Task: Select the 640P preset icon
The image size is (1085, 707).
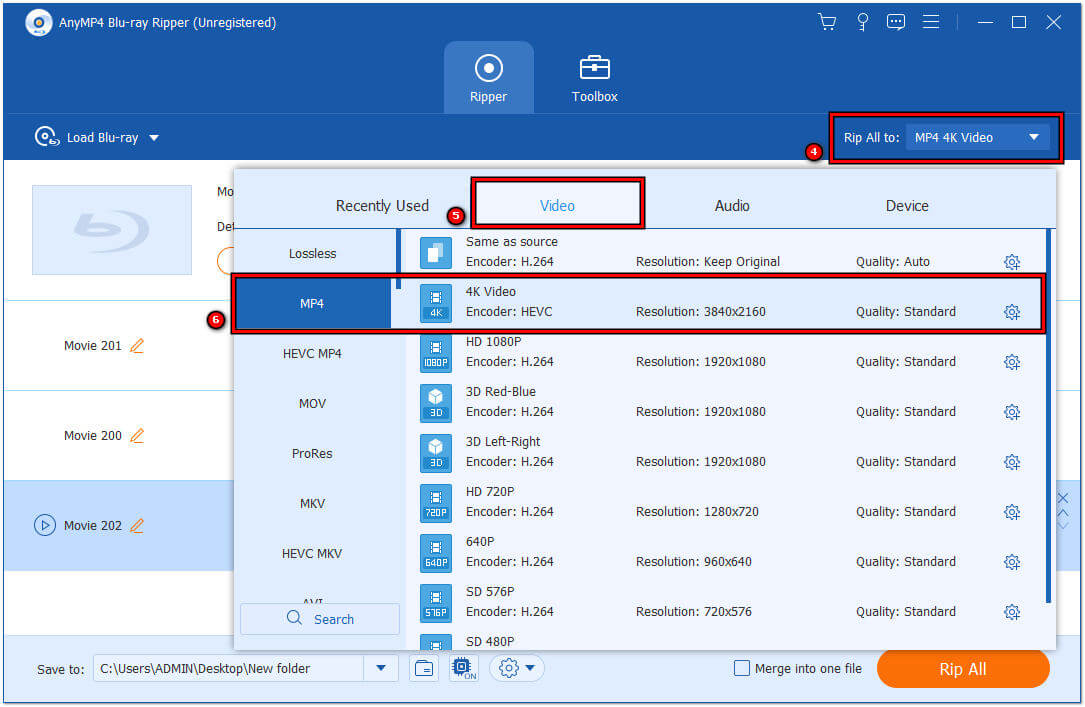Action: (x=436, y=553)
